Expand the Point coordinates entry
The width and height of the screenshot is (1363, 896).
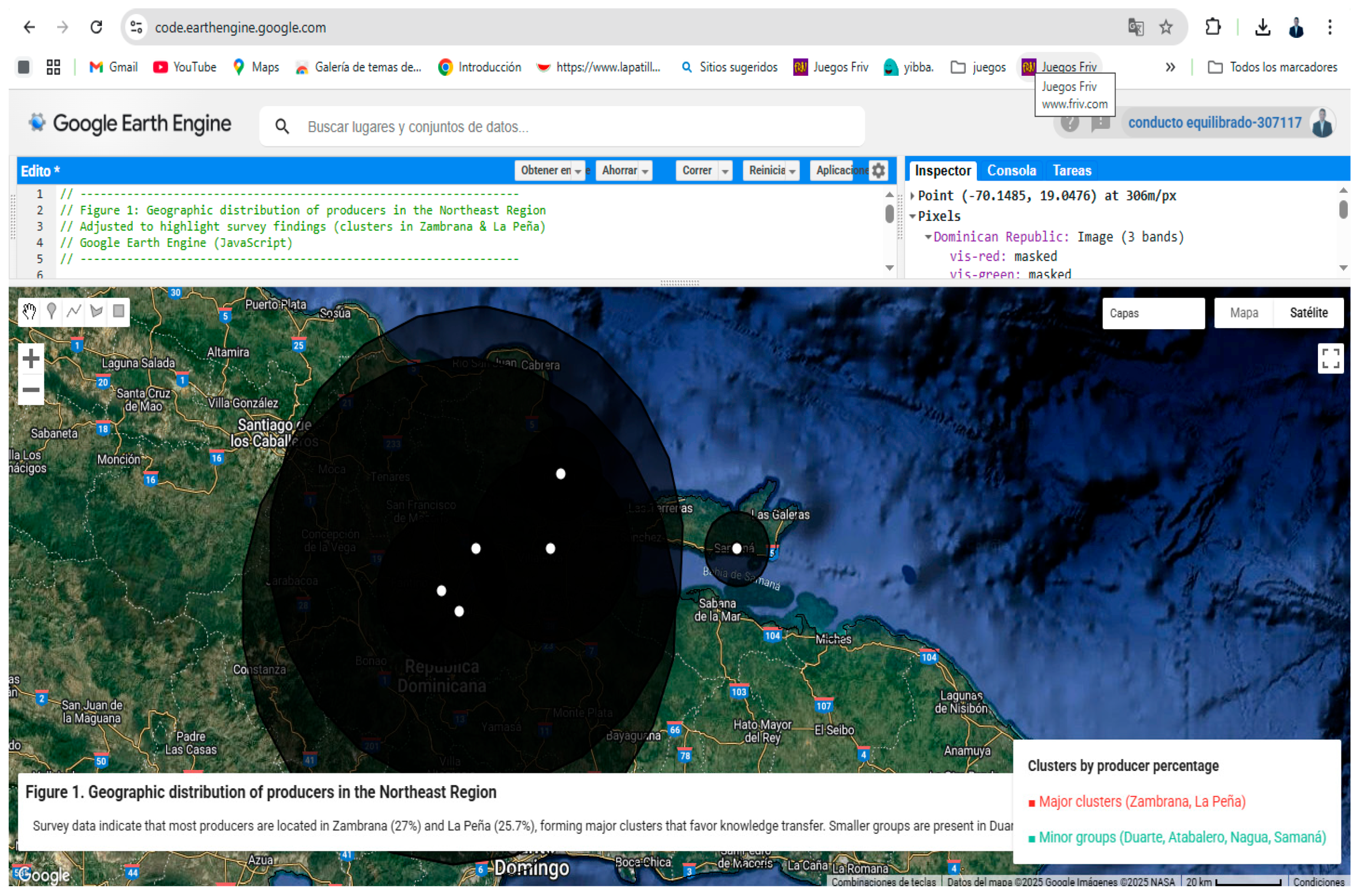click(x=912, y=196)
